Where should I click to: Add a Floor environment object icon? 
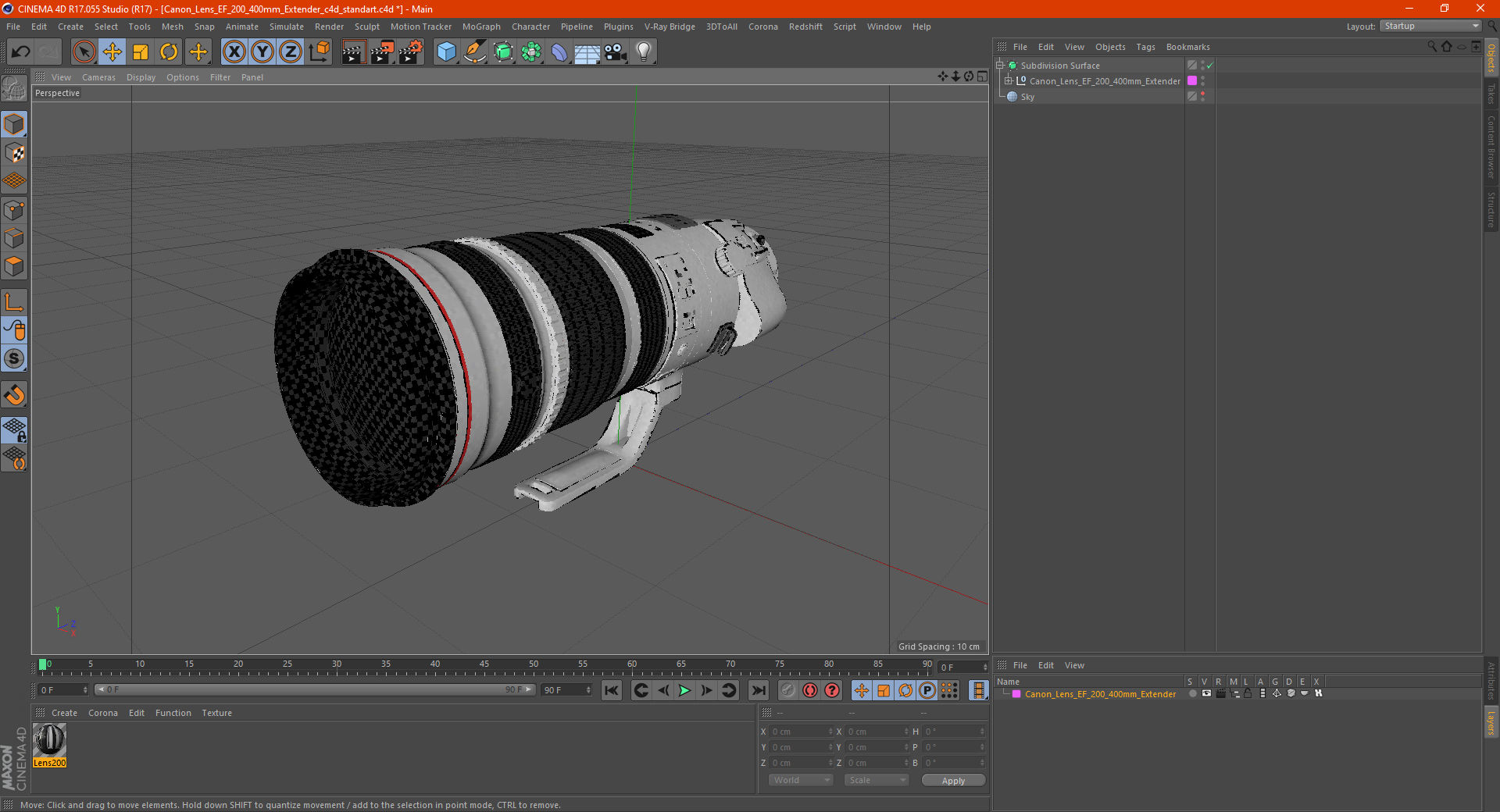(587, 52)
